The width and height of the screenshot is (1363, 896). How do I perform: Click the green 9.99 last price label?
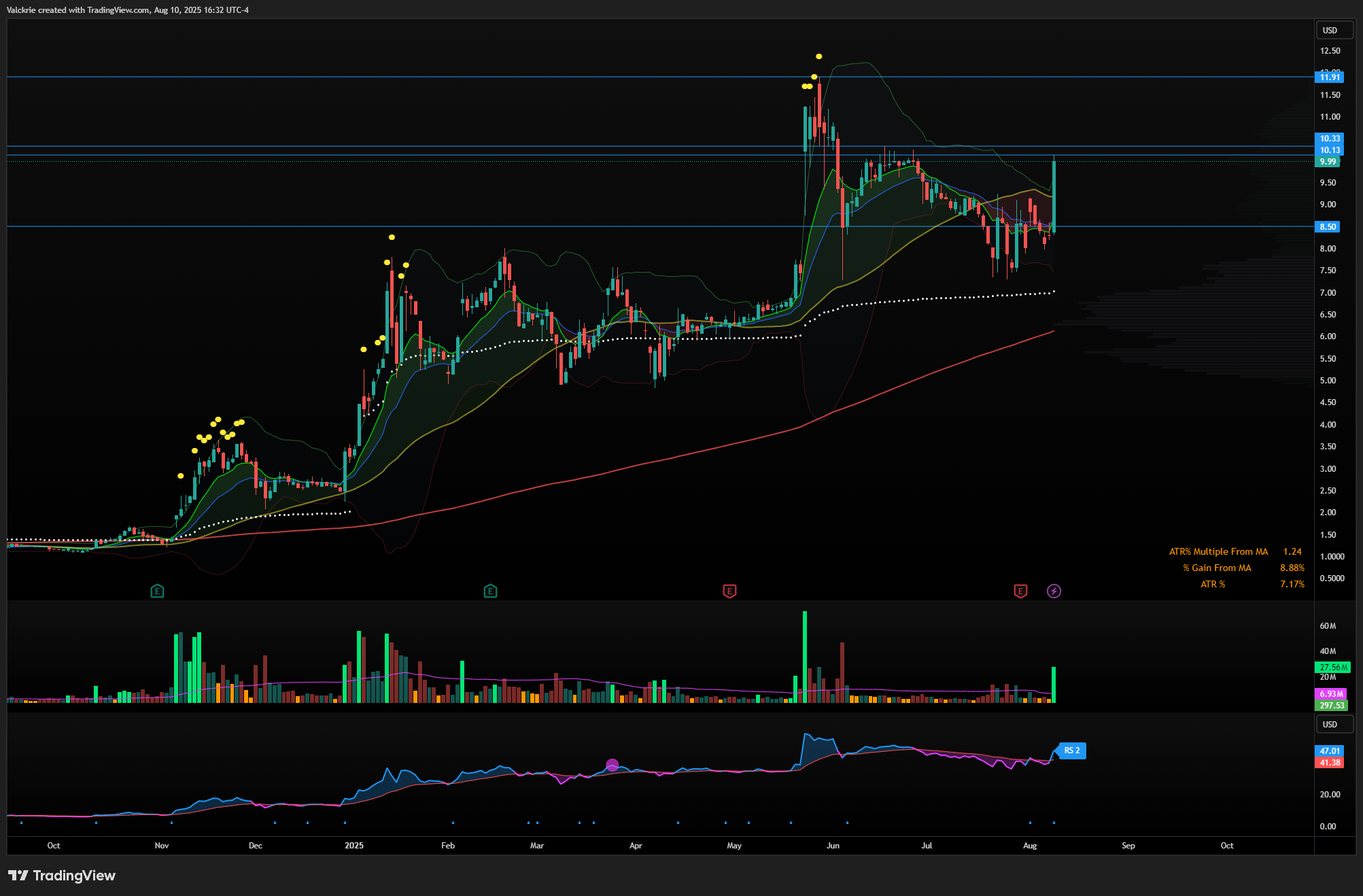pos(1328,162)
